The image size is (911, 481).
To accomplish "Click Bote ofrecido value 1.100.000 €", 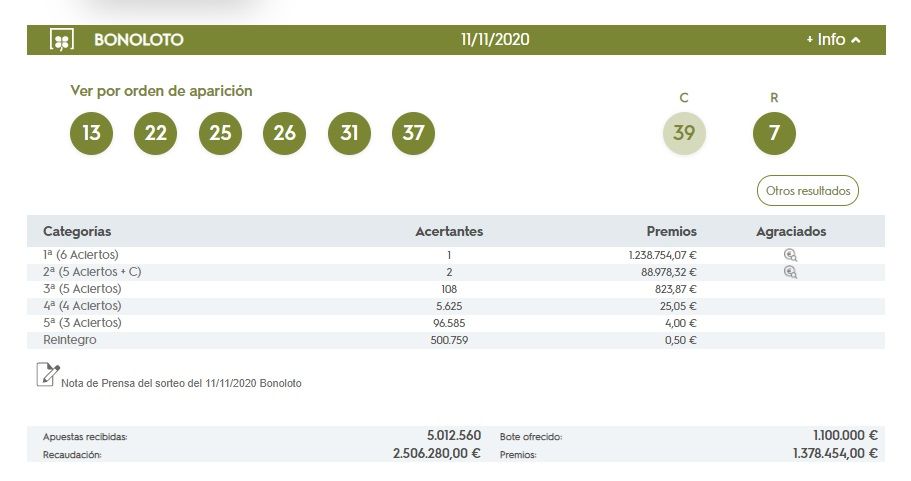I will (845, 435).
